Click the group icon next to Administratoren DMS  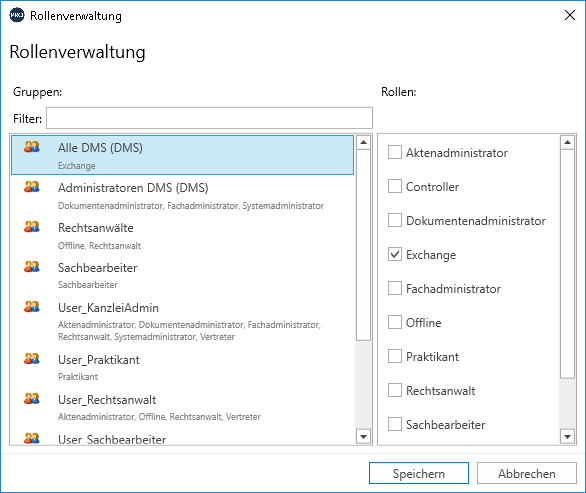tap(32, 187)
